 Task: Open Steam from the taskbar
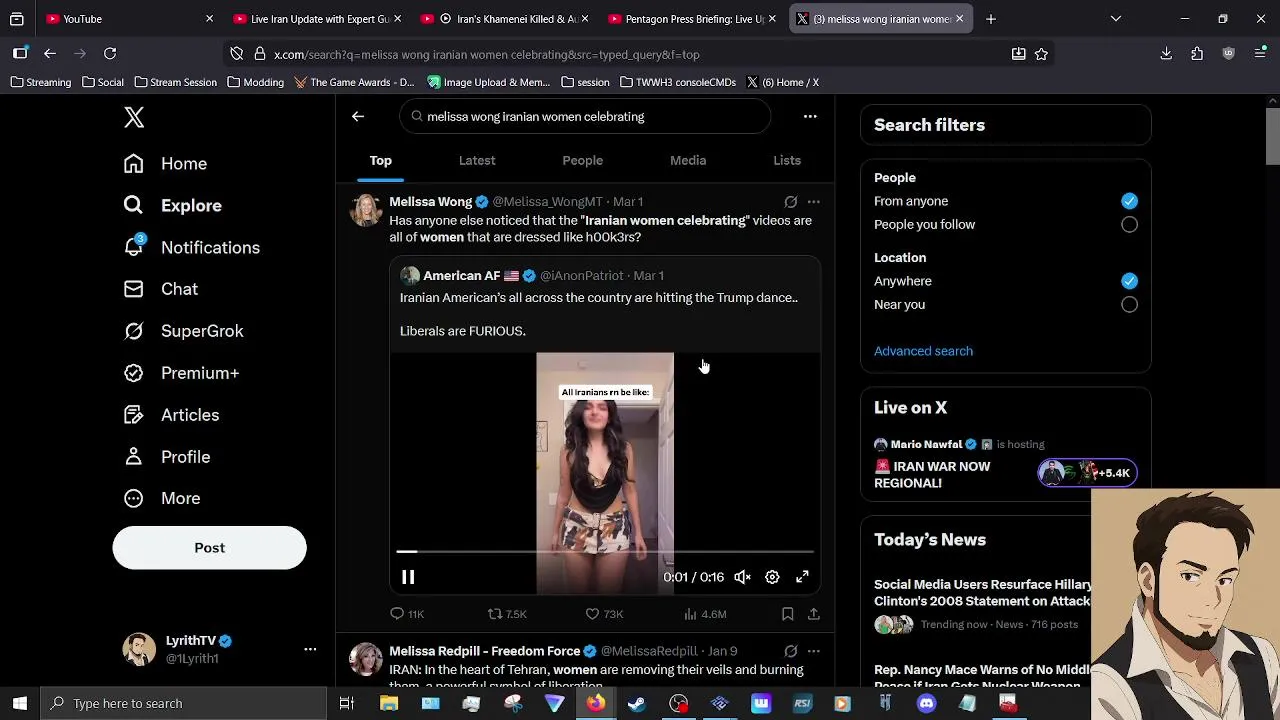636,704
